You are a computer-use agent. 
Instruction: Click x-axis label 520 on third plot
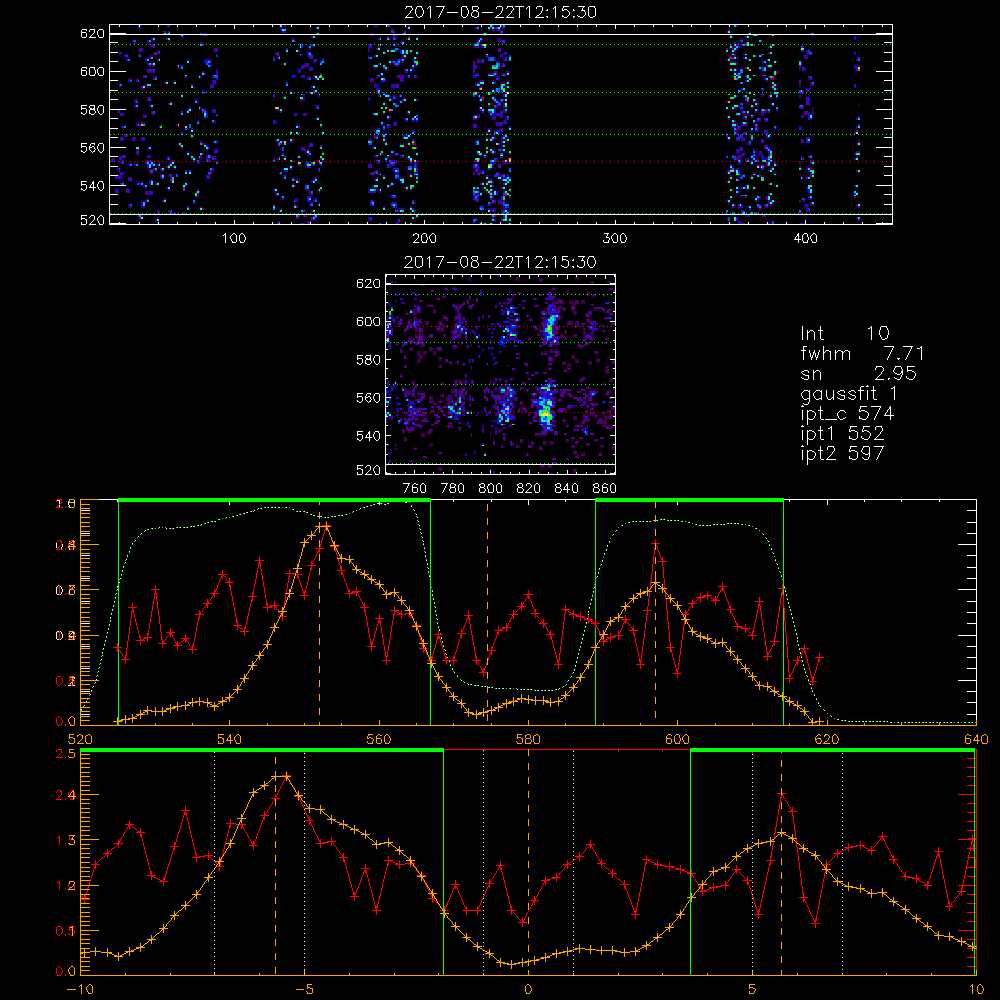pyautogui.click(x=80, y=740)
